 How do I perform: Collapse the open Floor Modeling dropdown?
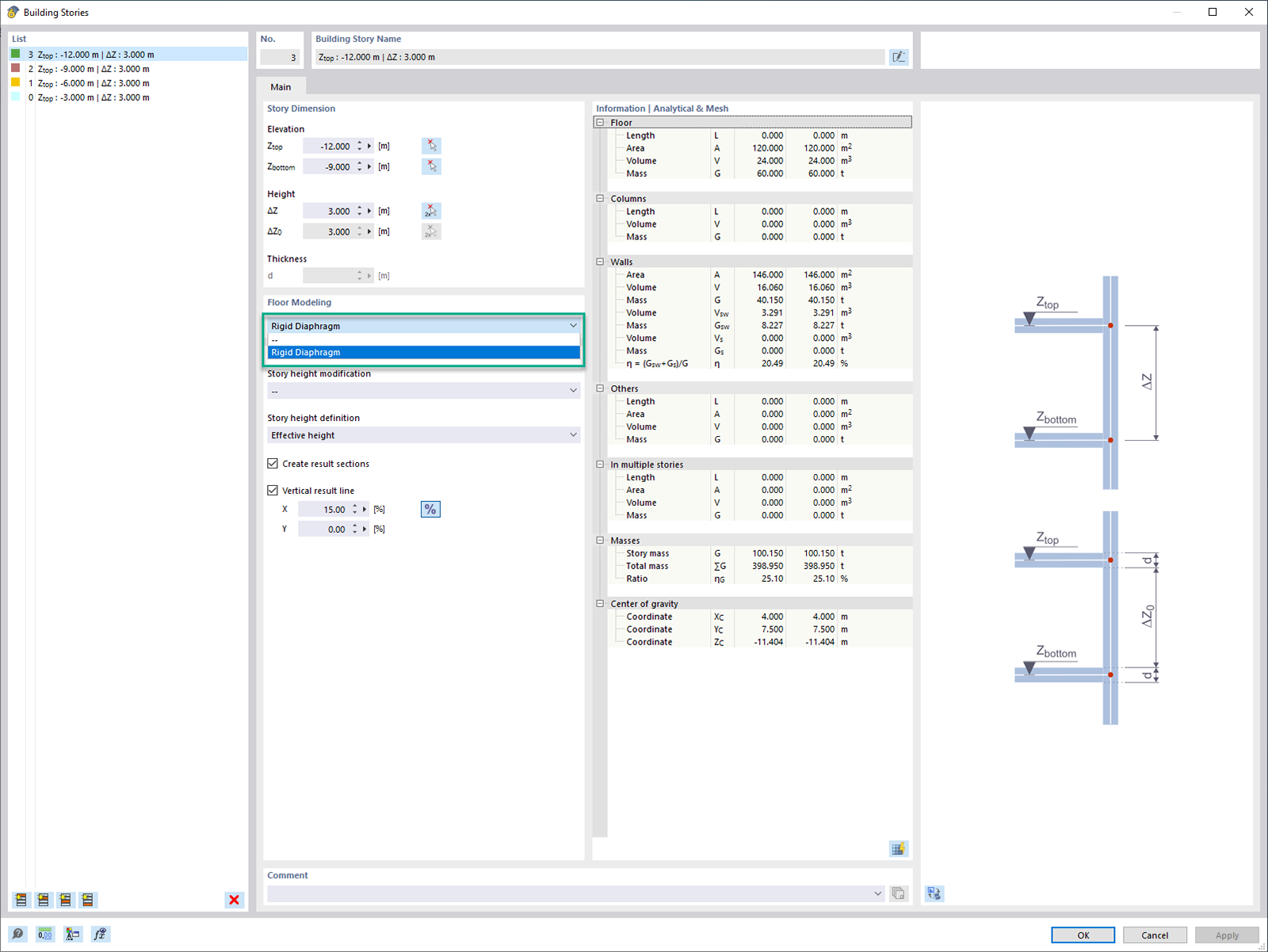(x=573, y=326)
